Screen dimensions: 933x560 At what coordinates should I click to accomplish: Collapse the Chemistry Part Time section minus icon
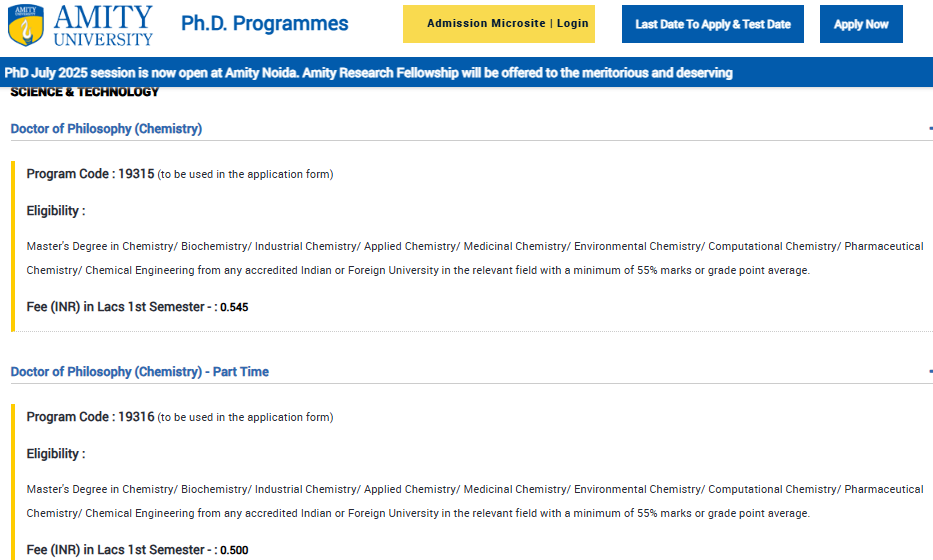pos(929,372)
